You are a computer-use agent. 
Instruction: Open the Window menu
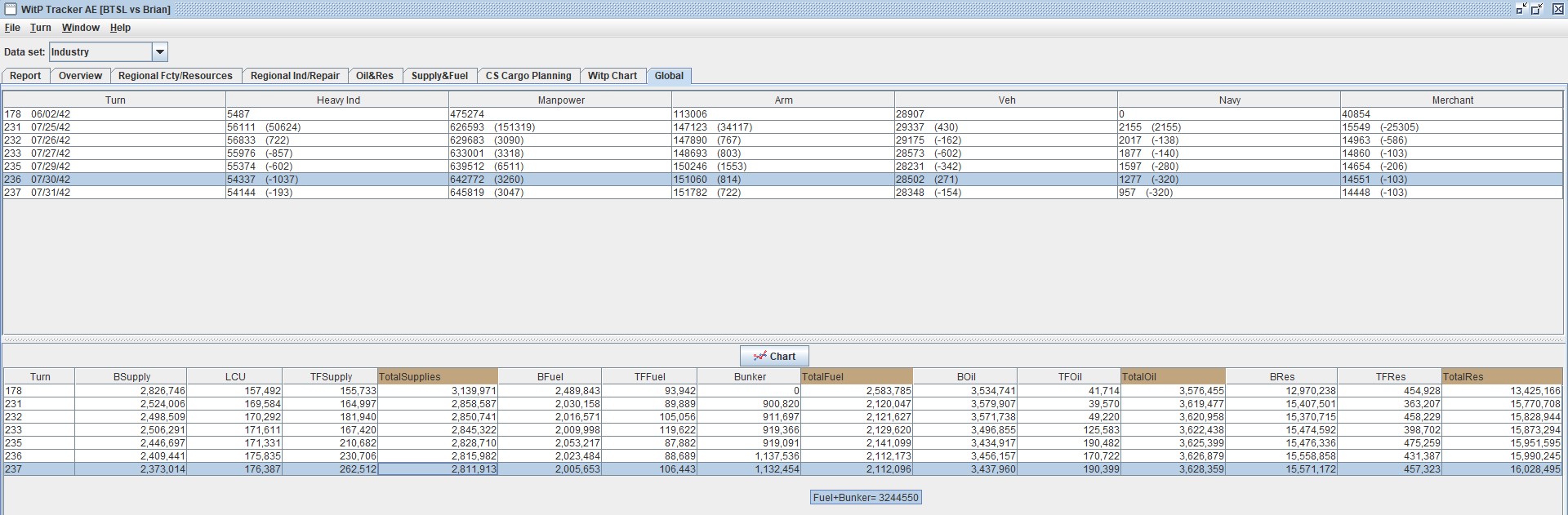click(81, 28)
